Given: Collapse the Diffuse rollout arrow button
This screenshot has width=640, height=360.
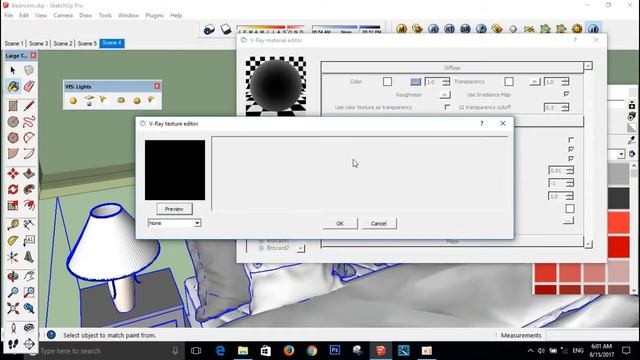Looking at the screenshot, I should tap(588, 66).
